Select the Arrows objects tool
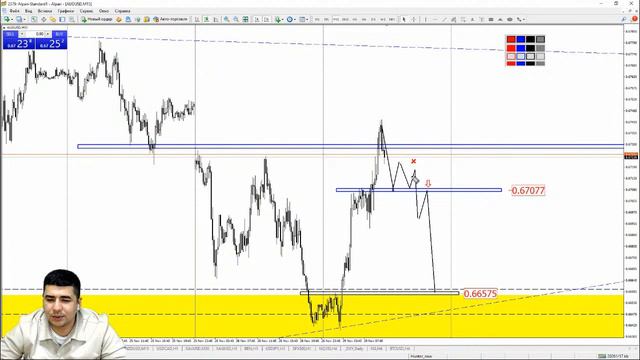The image size is (640, 360). pyautogui.click(x=519, y=19)
